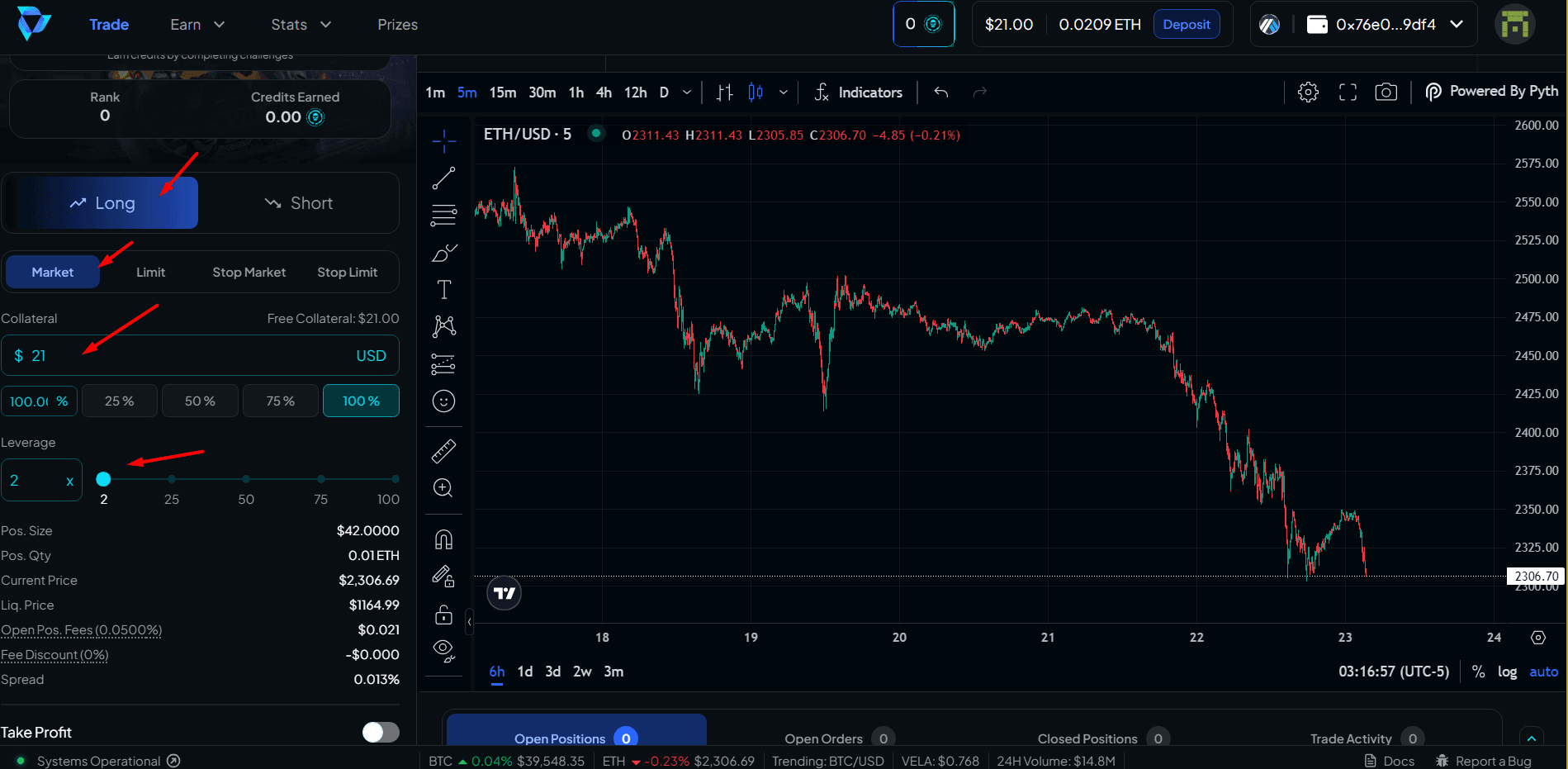Image resolution: width=1568 pixels, height=769 pixels.
Task: Switch to Trade Activity tab
Action: point(1367,738)
